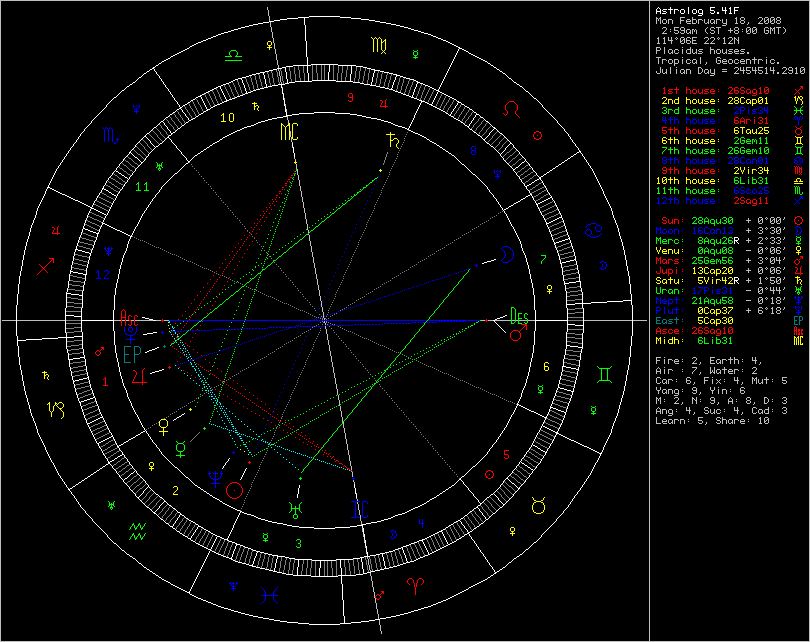Screen dimensions: 810x642
Task: Click the red Aries sign on zodiac ring
Action: coord(415,585)
